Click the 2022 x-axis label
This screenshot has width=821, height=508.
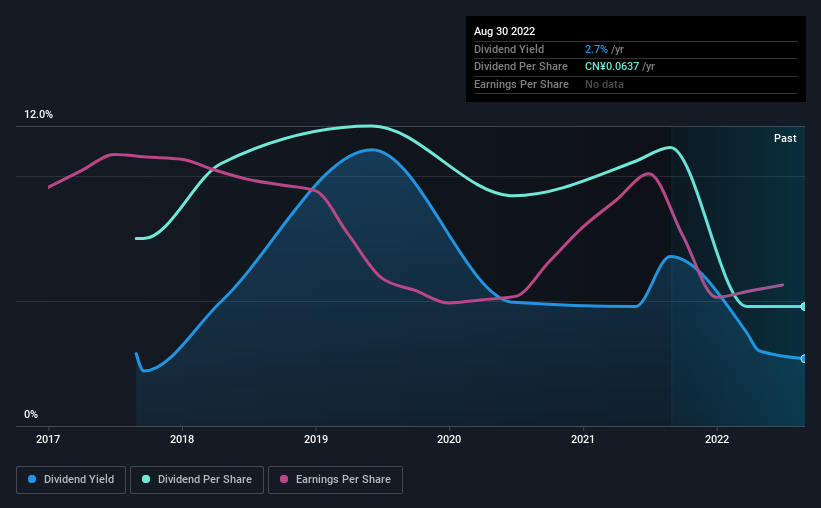click(717, 439)
